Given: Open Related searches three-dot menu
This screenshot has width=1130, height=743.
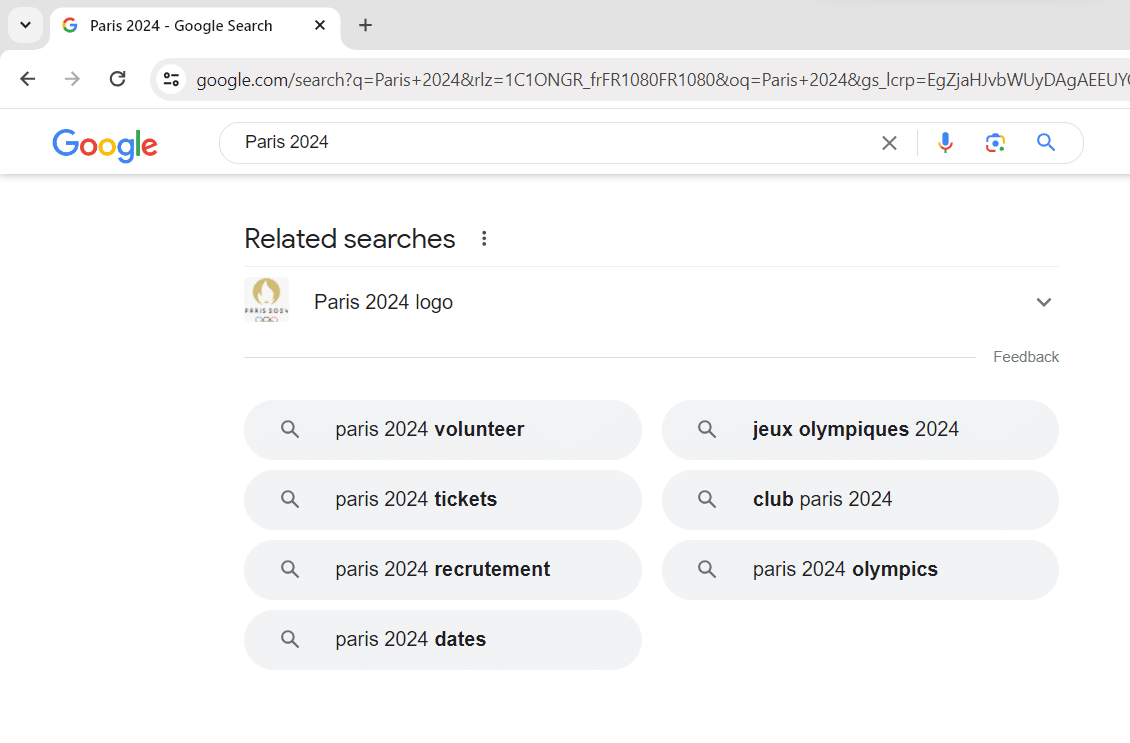Looking at the screenshot, I should (484, 239).
